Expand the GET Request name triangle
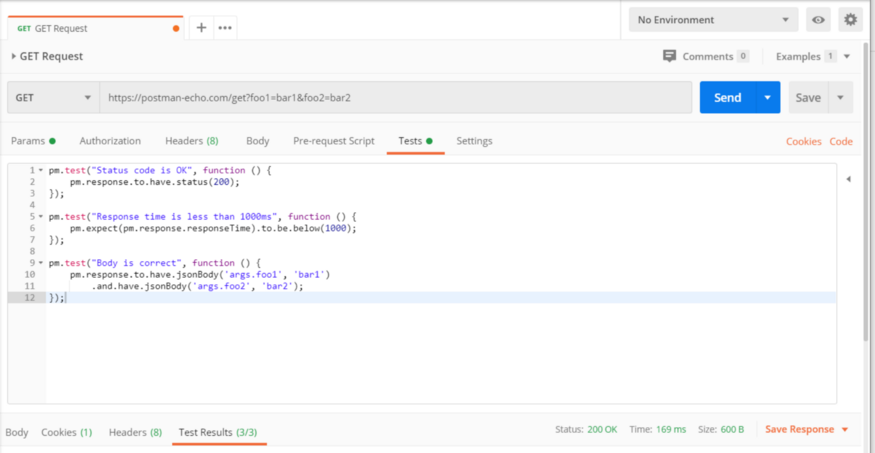 pyautogui.click(x=13, y=57)
